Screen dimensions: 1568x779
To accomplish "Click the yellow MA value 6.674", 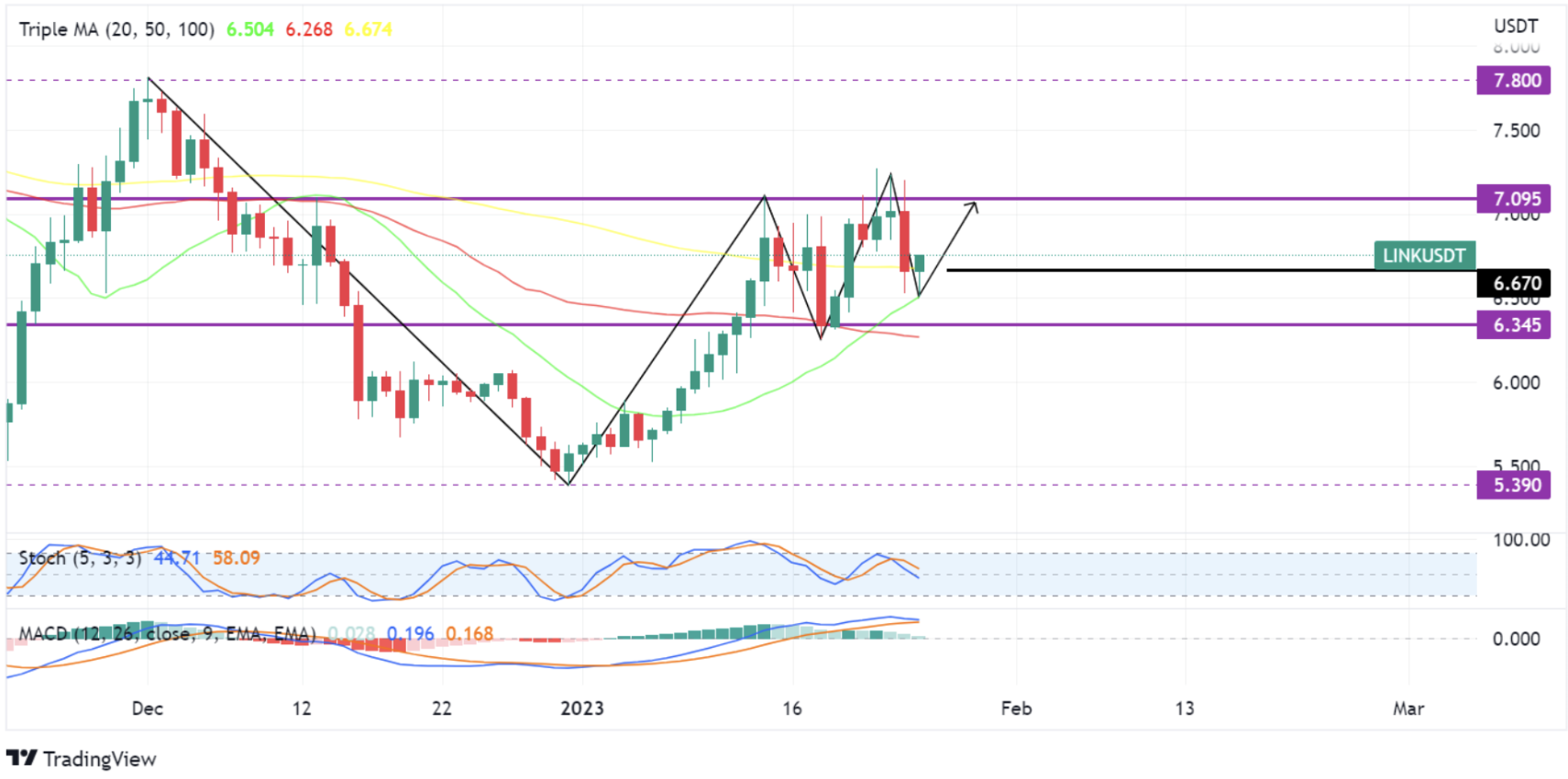I will tap(368, 29).
